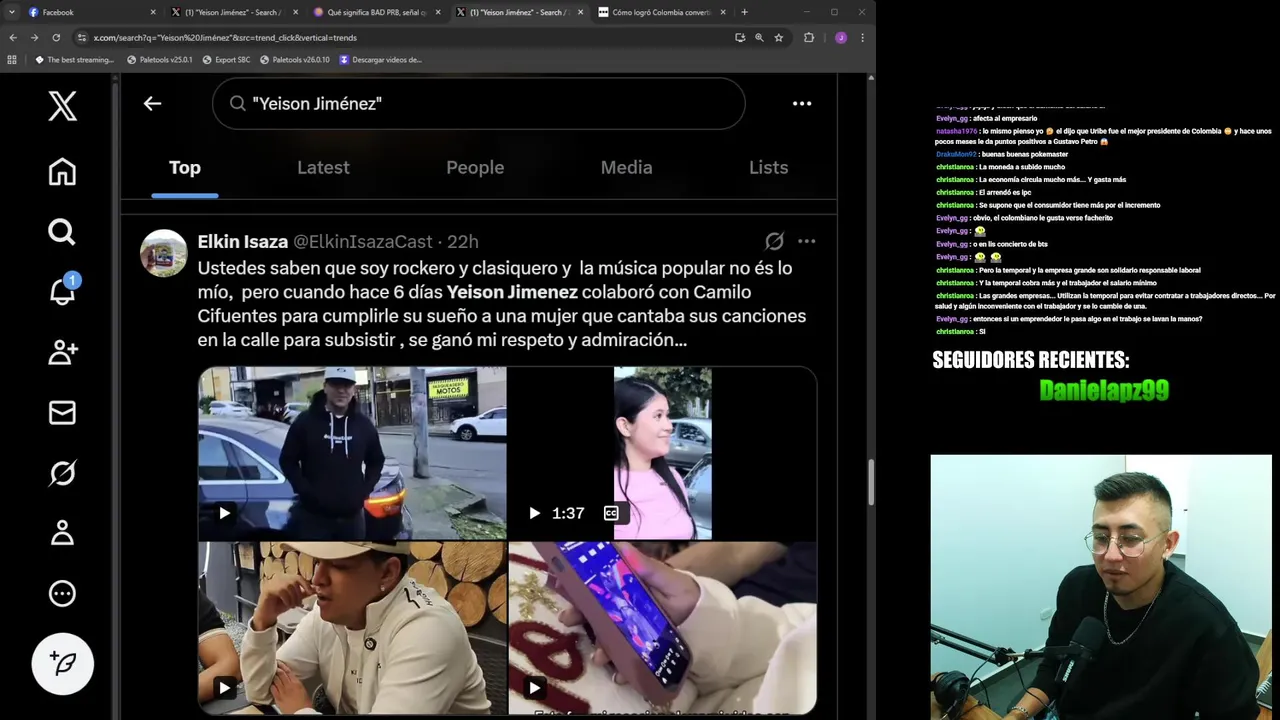Open search options three-dot menu
This screenshot has height=720, width=1280.
coord(802,103)
